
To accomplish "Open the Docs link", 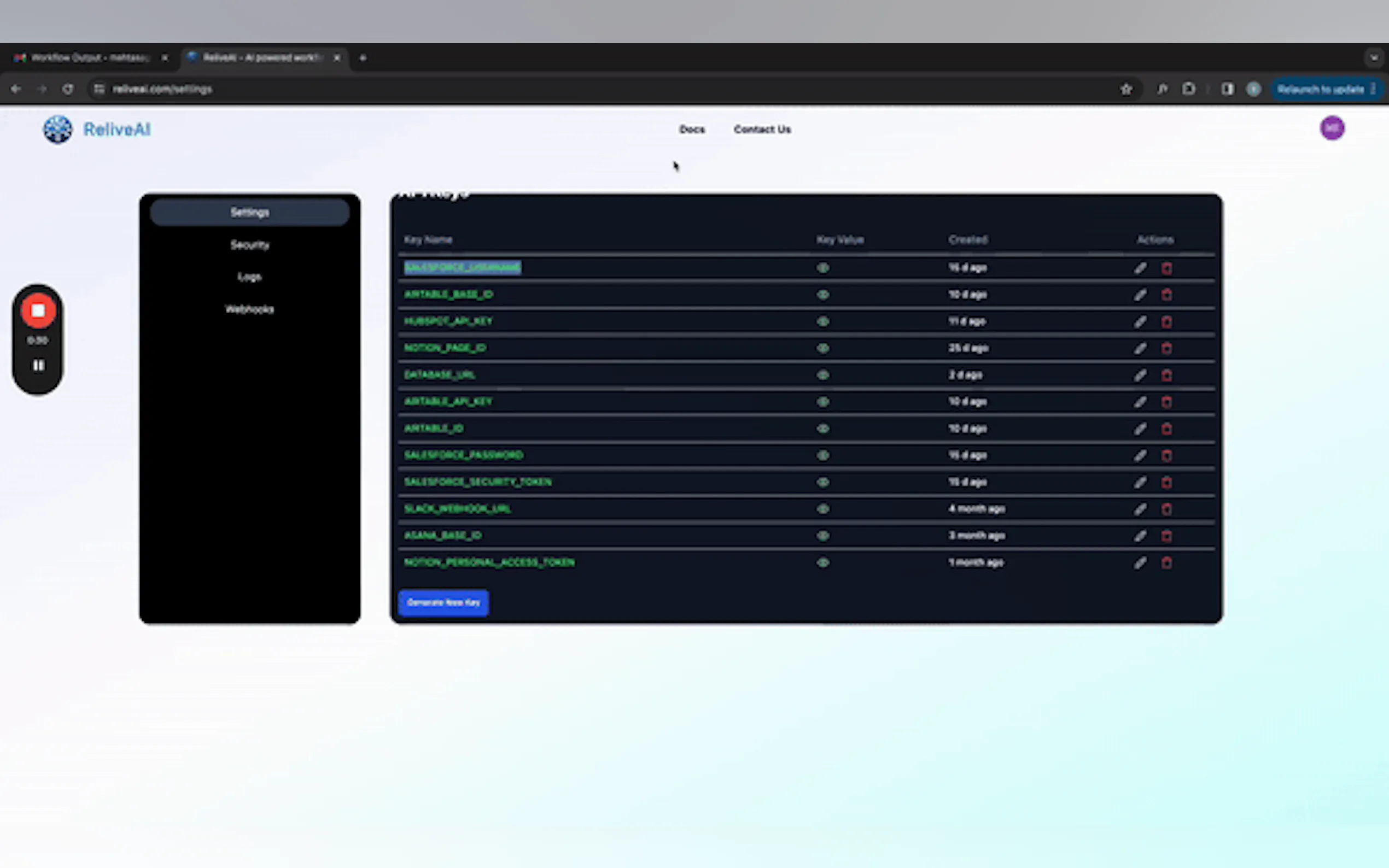I will click(x=691, y=130).
